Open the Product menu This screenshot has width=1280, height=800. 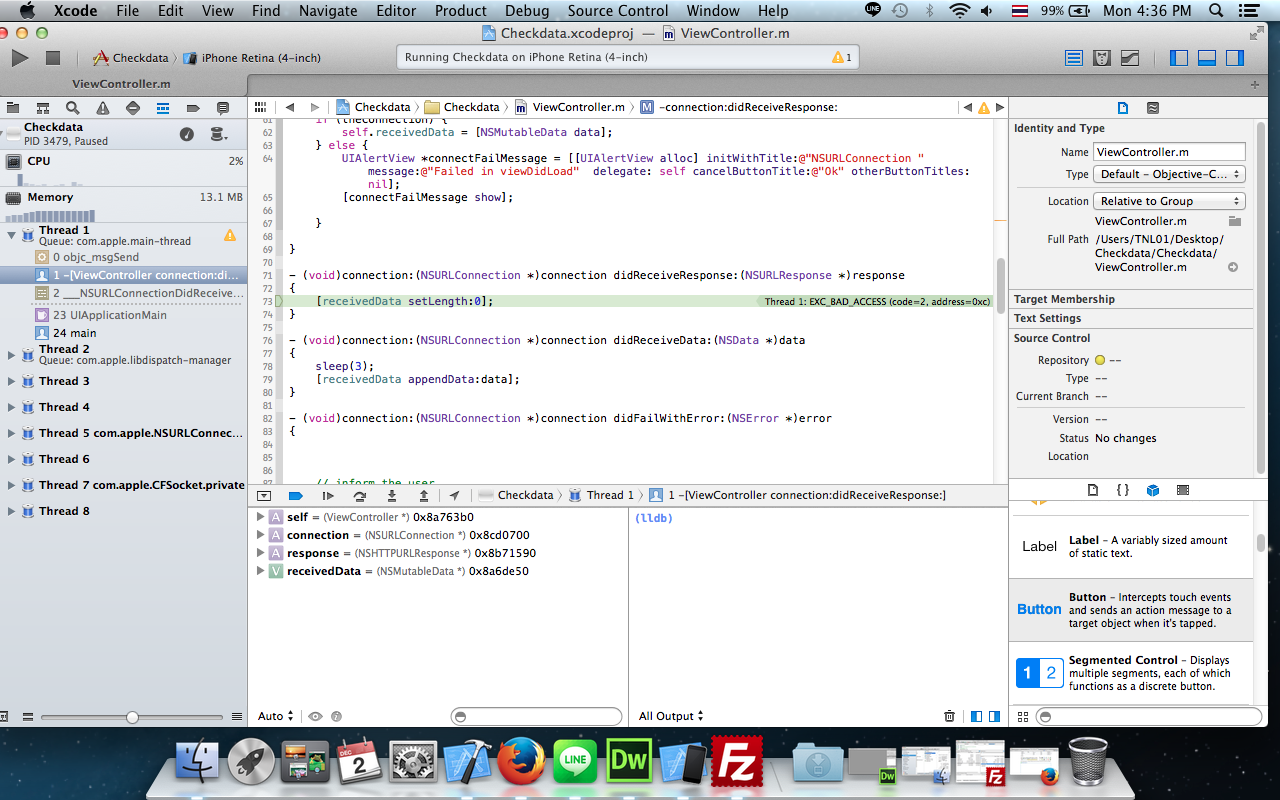click(x=461, y=11)
